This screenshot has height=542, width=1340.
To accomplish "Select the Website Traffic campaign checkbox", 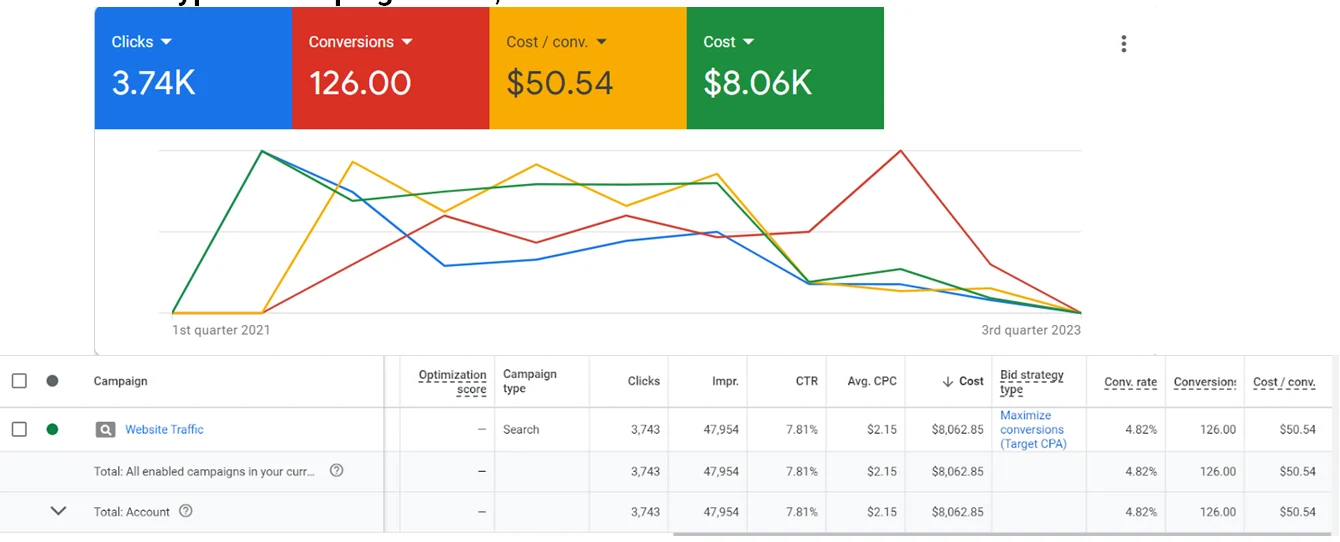I will (x=19, y=430).
